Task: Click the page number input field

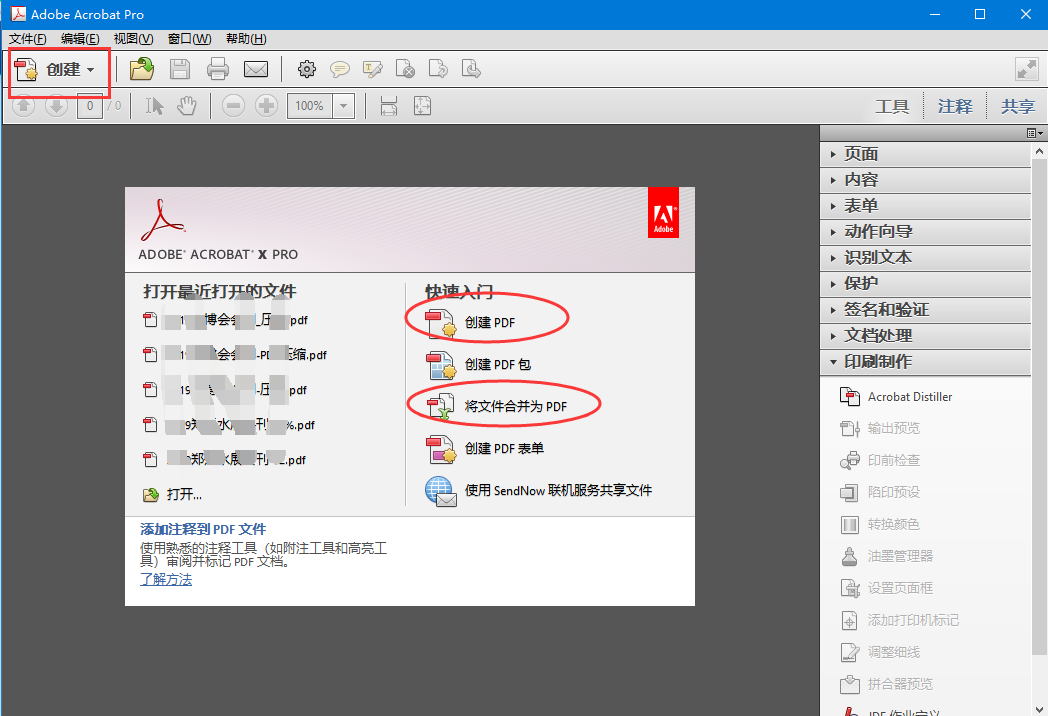Action: (90, 106)
